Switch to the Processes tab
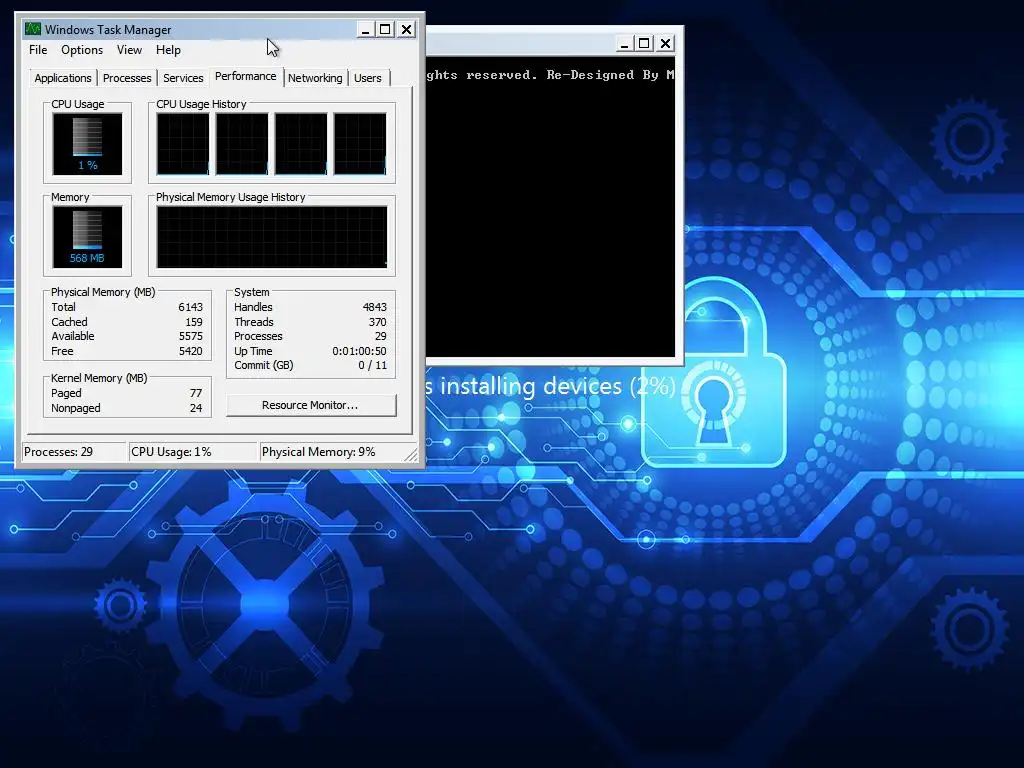Image resolution: width=1024 pixels, height=768 pixels. click(127, 78)
